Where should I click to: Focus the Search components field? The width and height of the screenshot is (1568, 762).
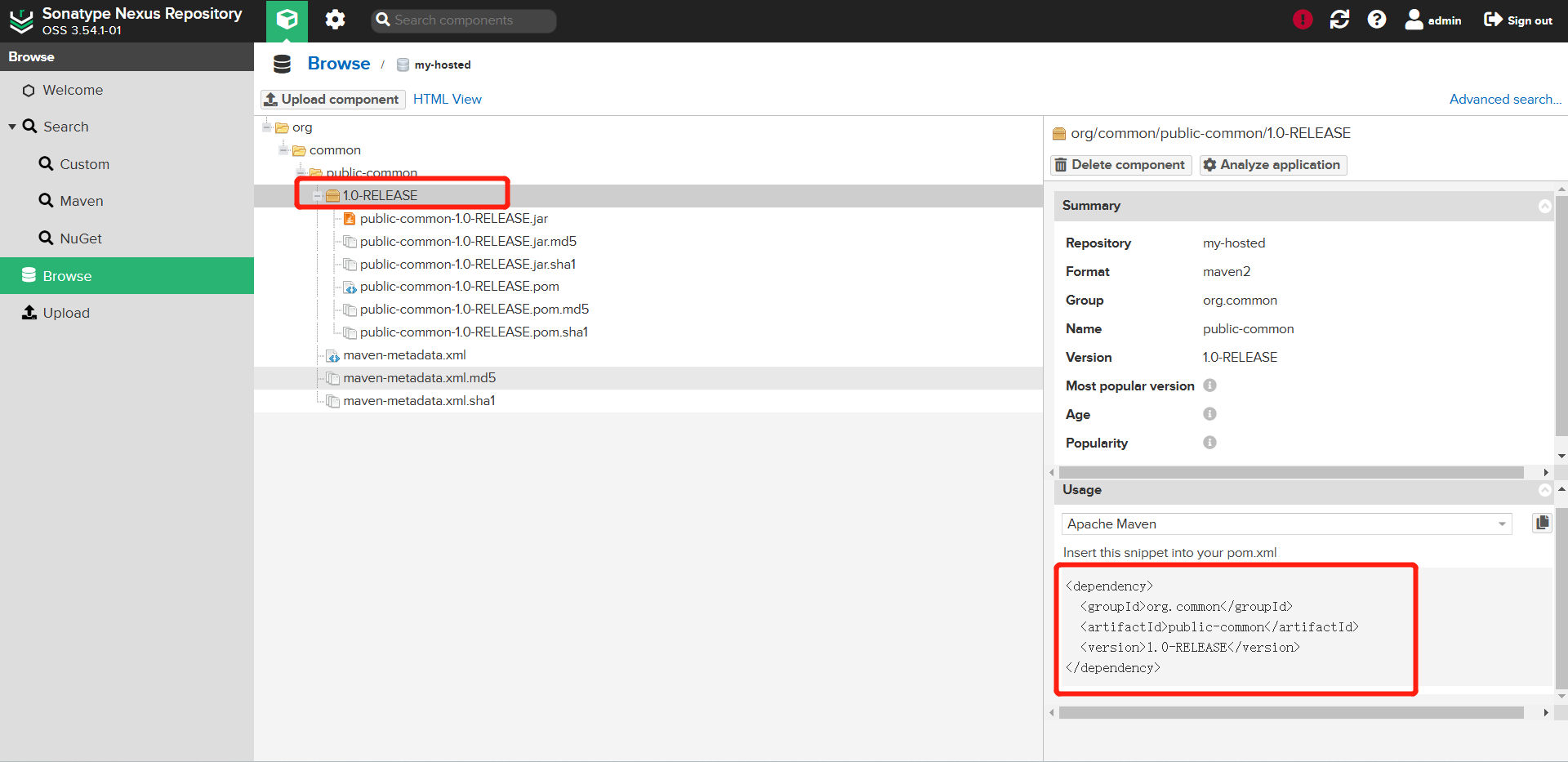[464, 20]
